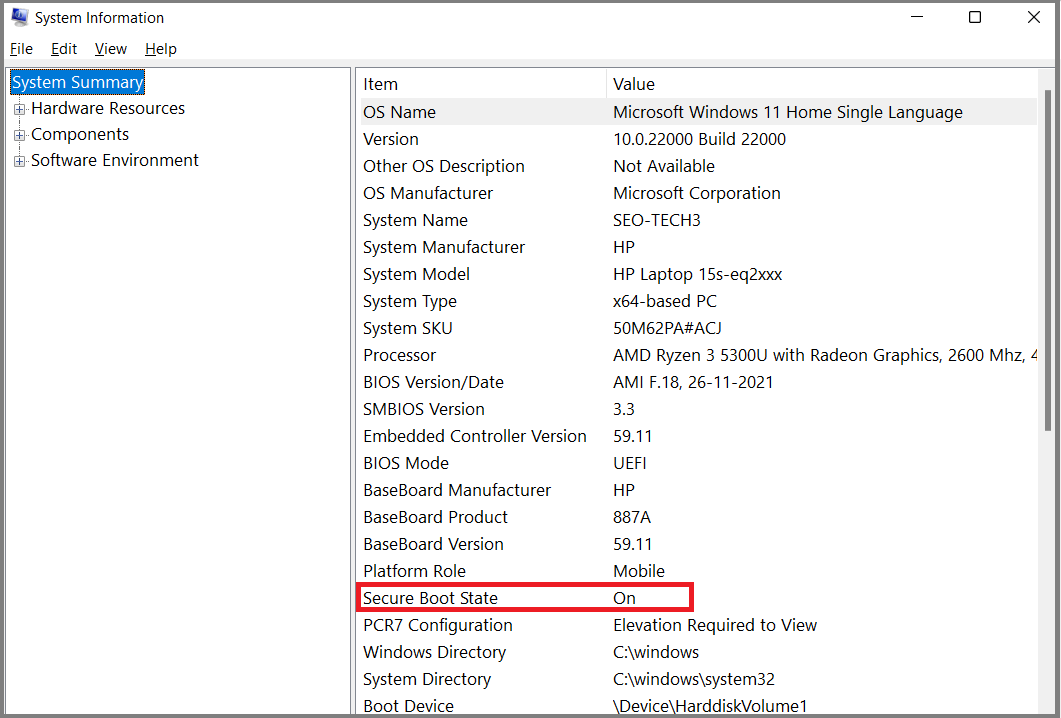
Task: Open the Edit menu
Action: click(x=64, y=49)
